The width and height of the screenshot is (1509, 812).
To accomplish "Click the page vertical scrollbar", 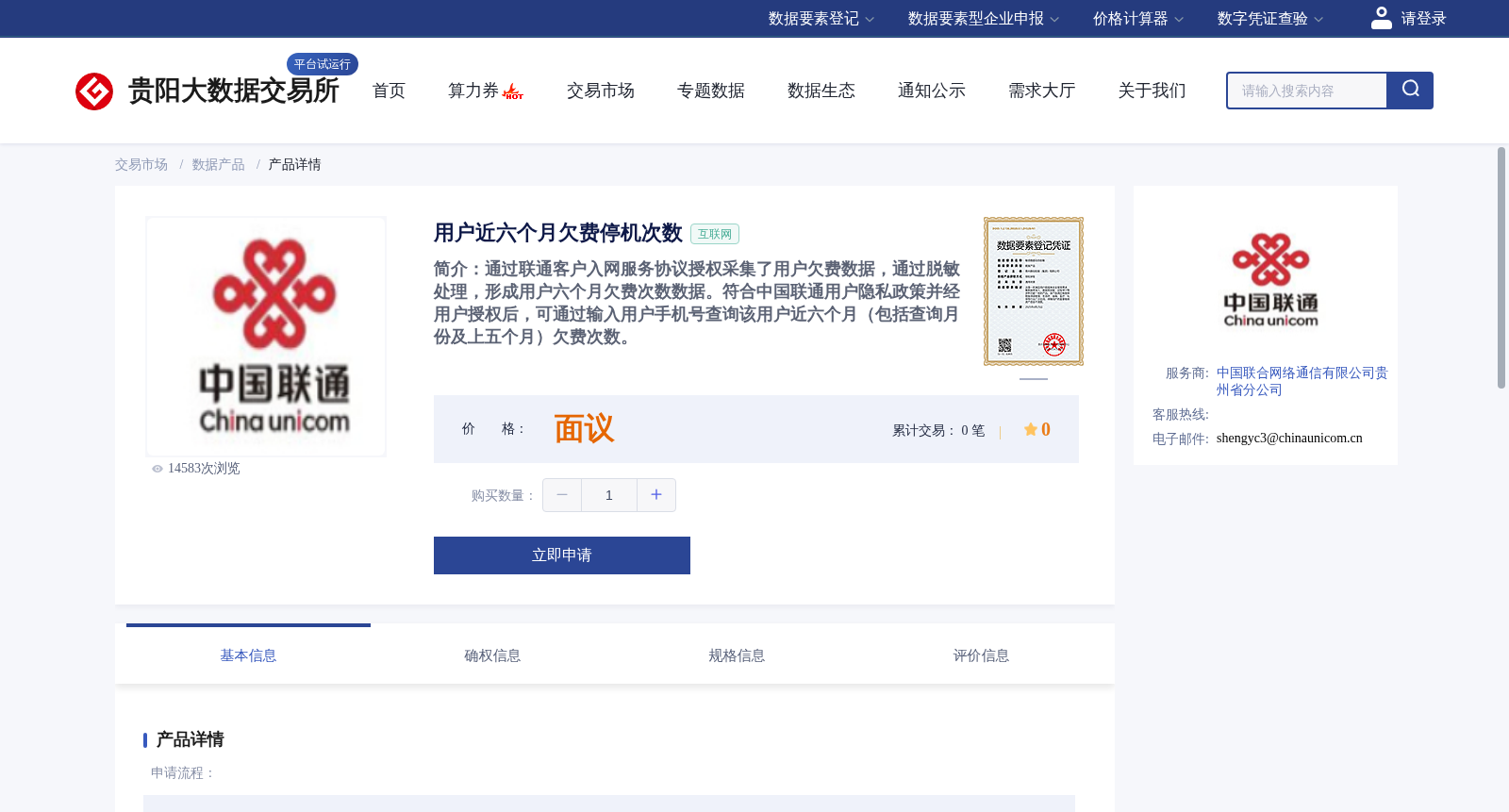I will 1501,268.
